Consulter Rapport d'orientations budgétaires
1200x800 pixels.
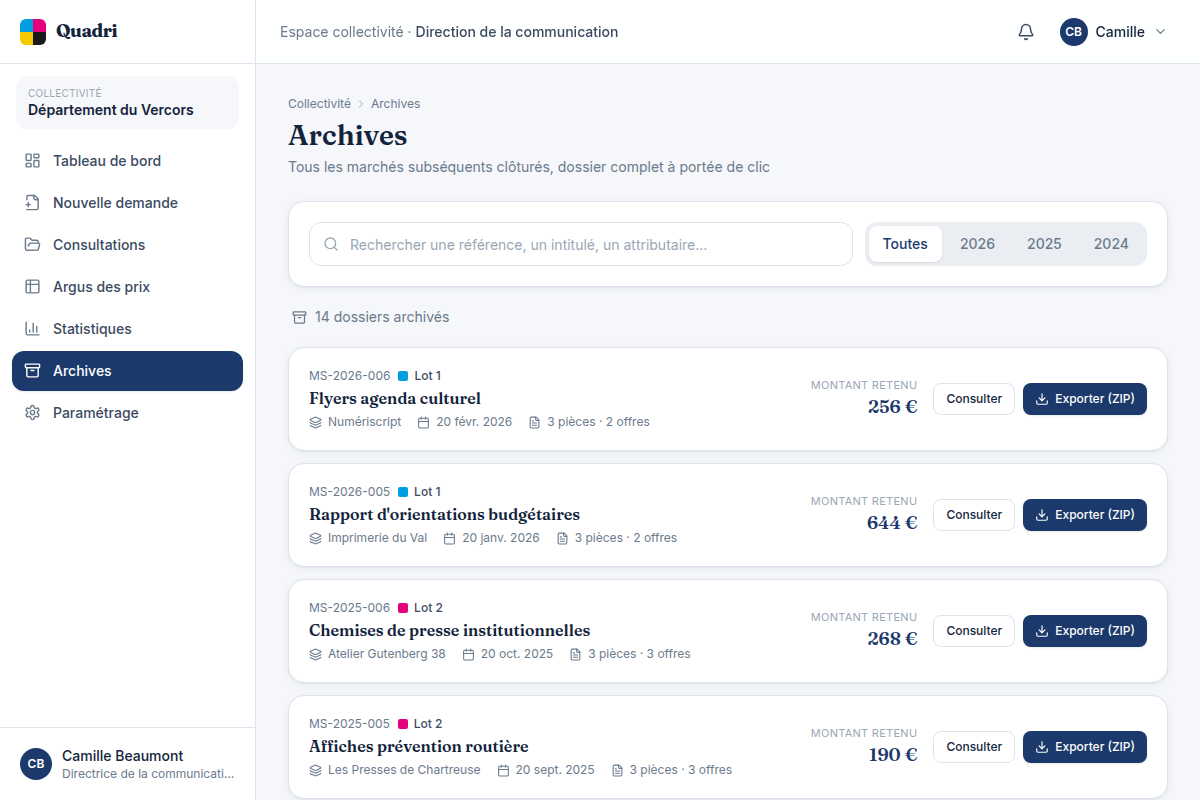point(974,515)
